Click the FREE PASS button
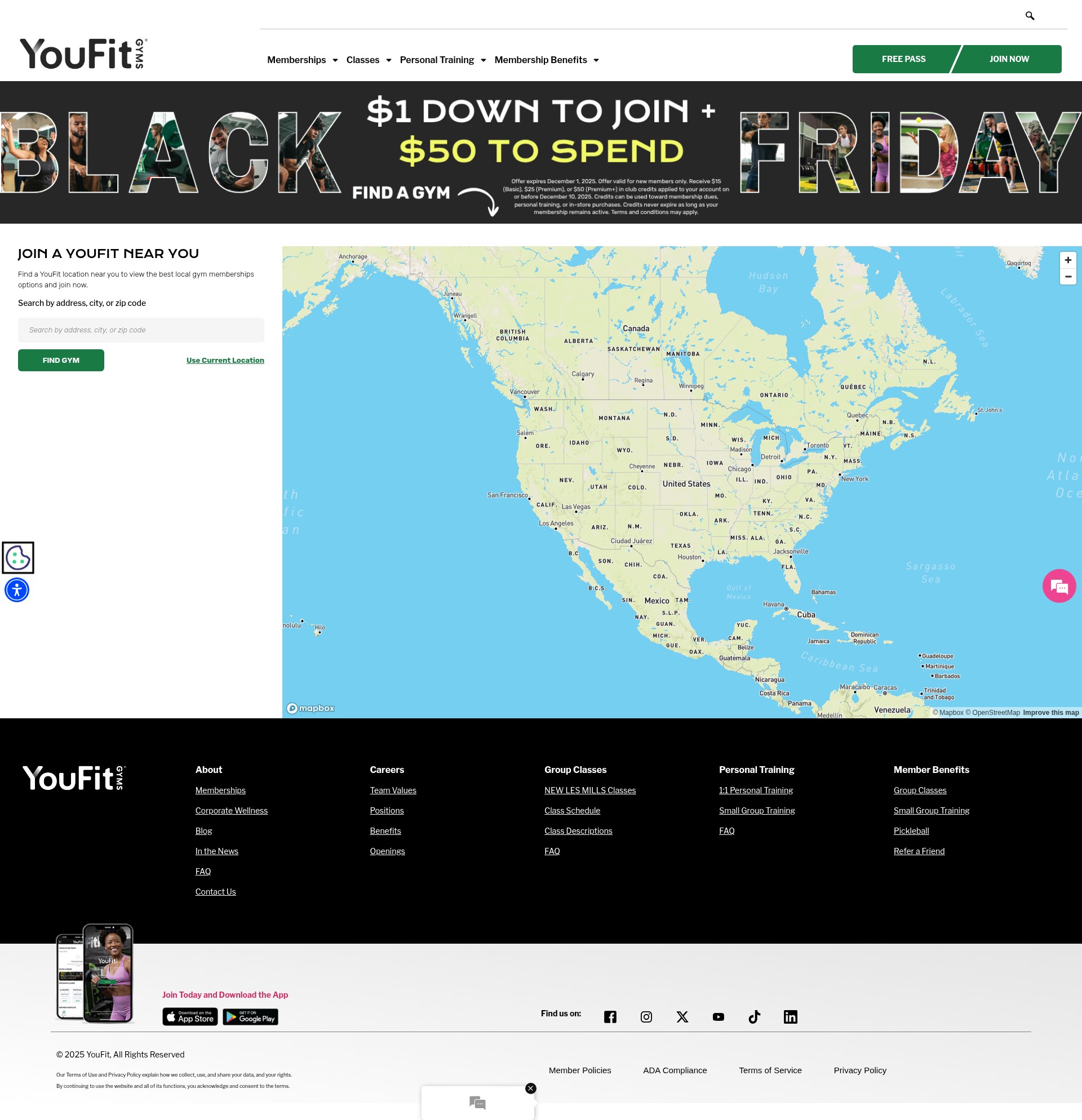Viewport: 1082px width, 1120px height. [903, 59]
